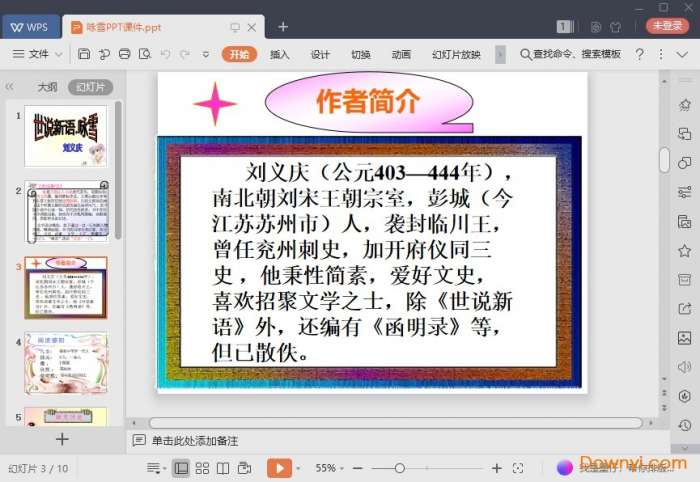
Task: Collapse the ribbon with the chevron
Action: coord(682,54)
